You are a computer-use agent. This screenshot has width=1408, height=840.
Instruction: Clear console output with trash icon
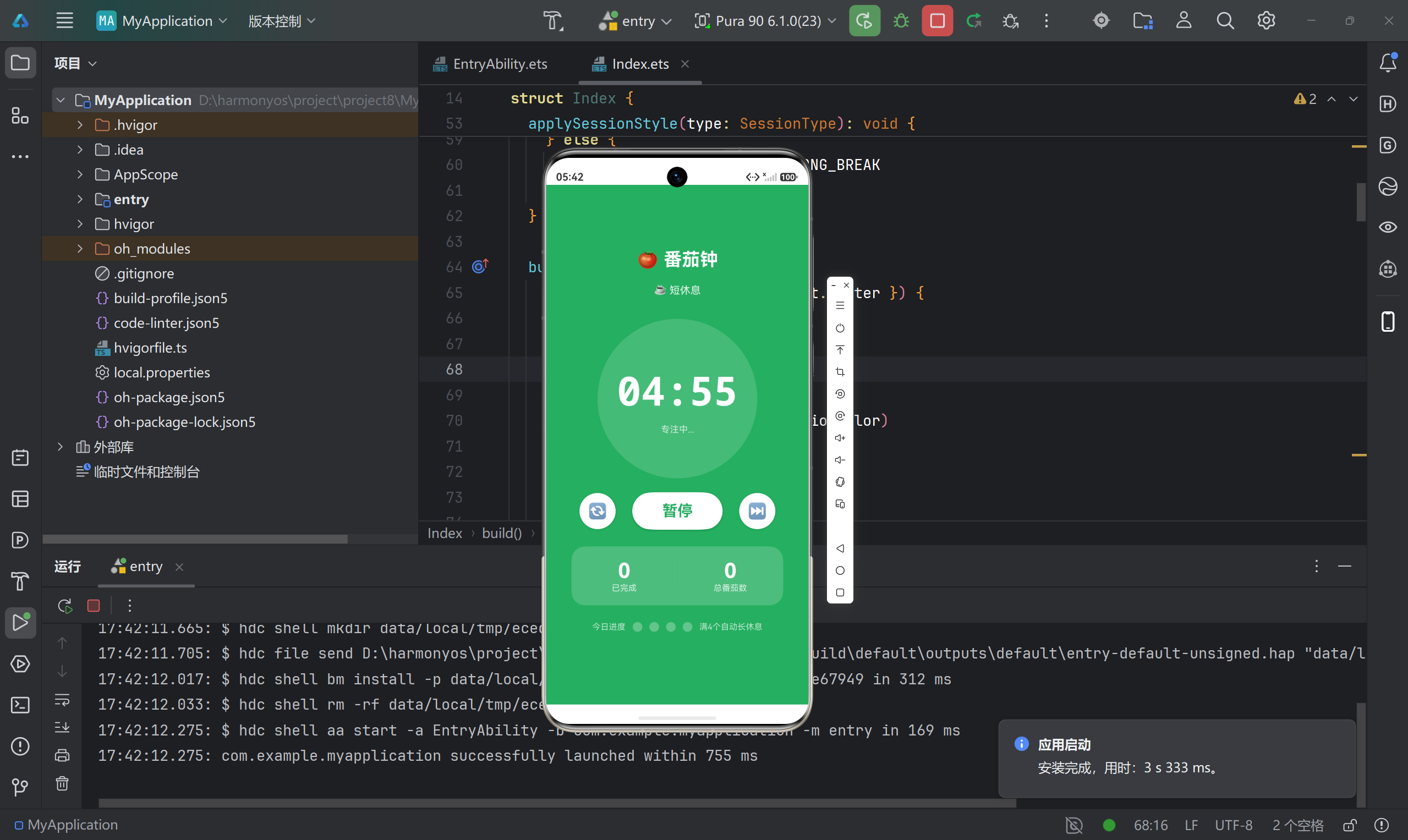[62, 783]
